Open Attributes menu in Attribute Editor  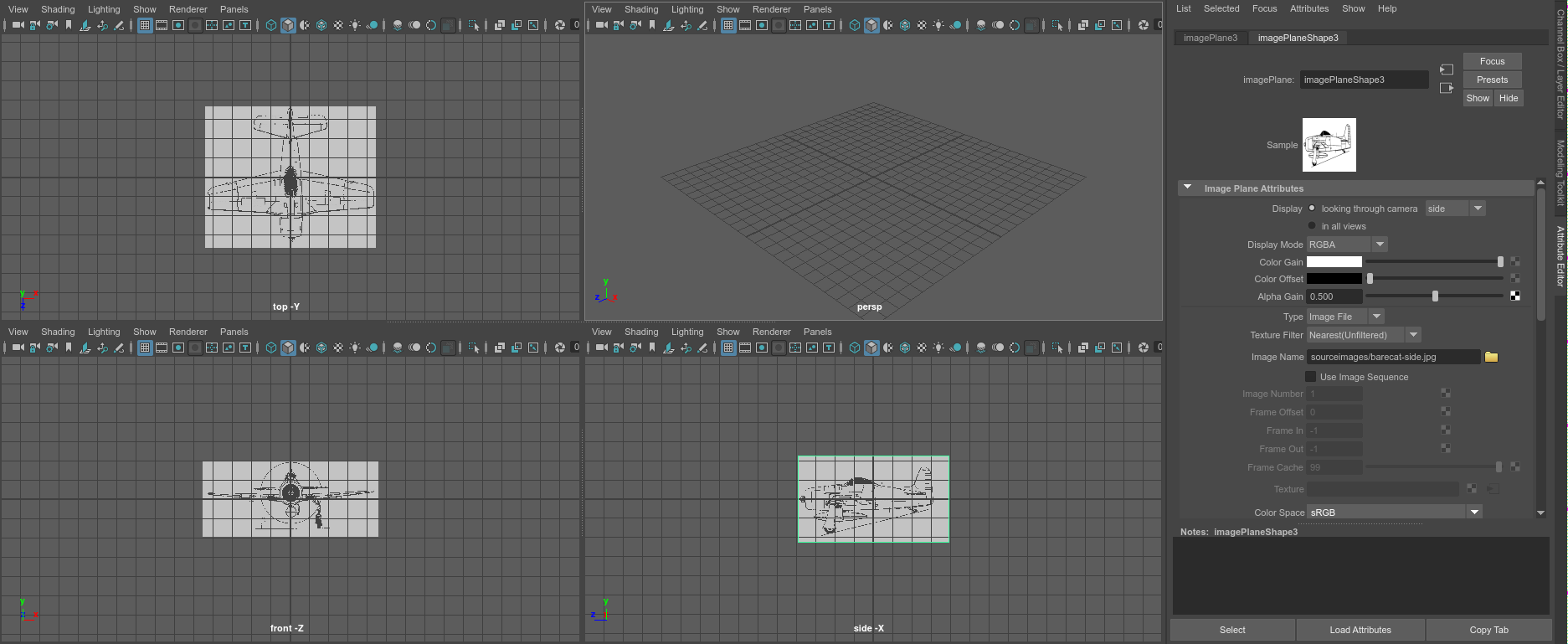coord(1308,8)
